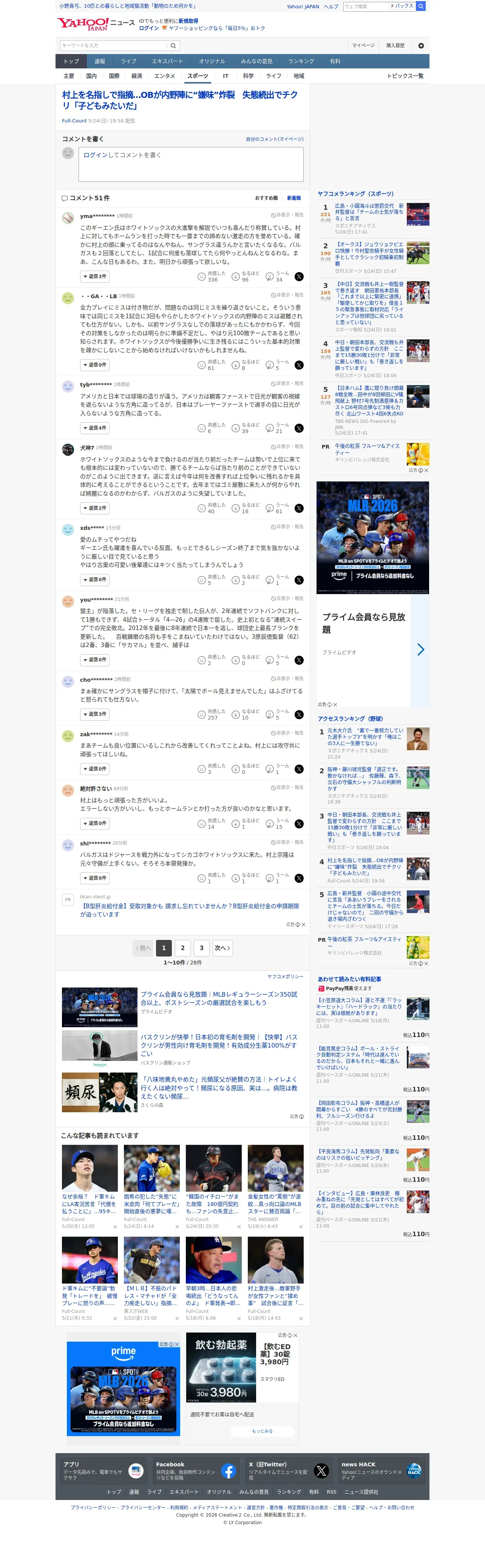Share 犬神7's comment on X

pos(299,508)
